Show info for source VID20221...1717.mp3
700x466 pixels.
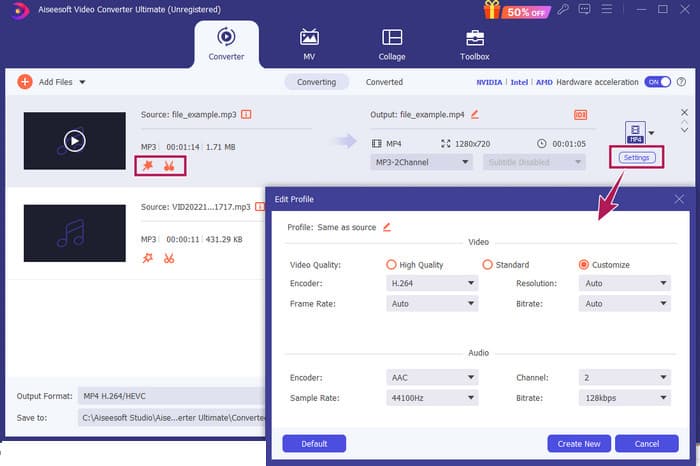tap(260, 207)
